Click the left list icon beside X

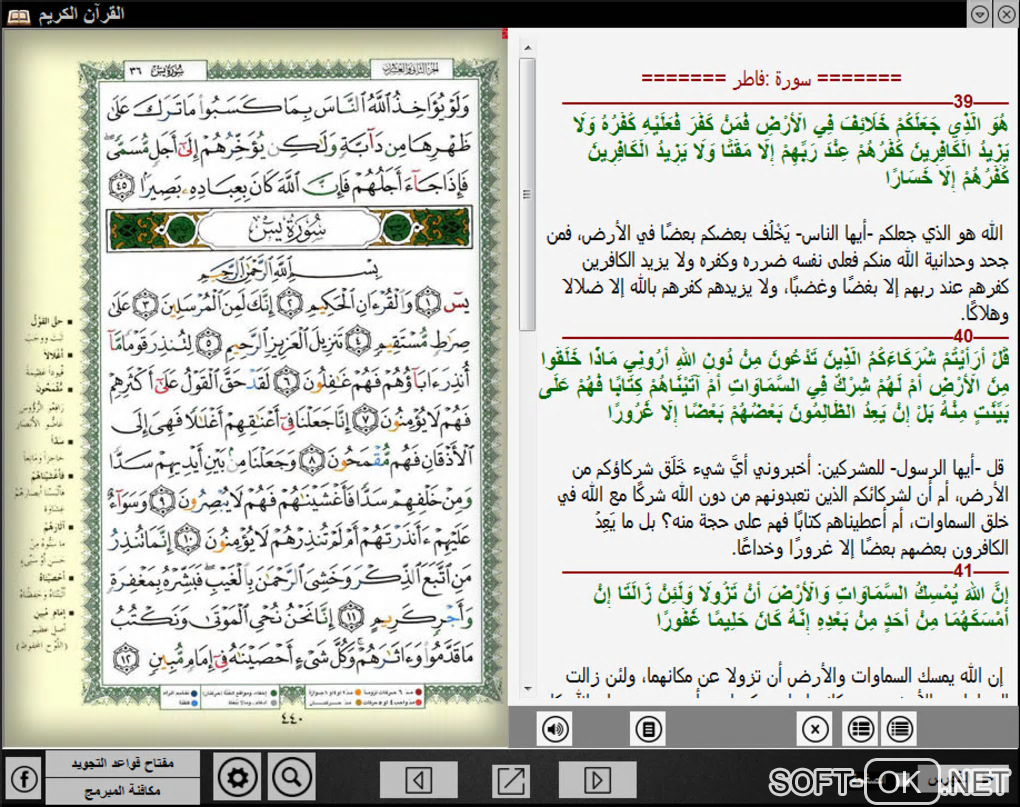[859, 728]
